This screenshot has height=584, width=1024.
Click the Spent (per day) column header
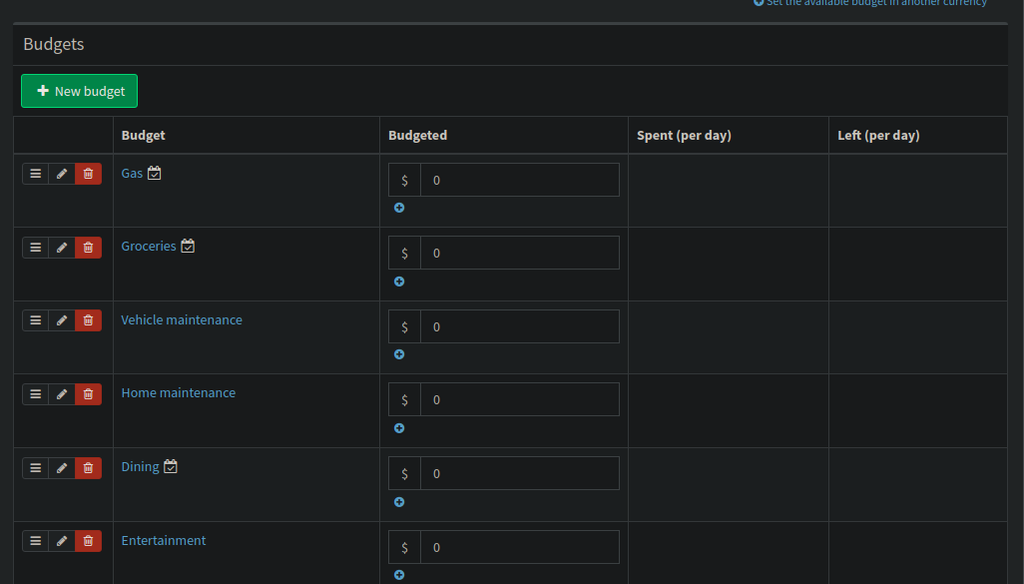(x=684, y=135)
